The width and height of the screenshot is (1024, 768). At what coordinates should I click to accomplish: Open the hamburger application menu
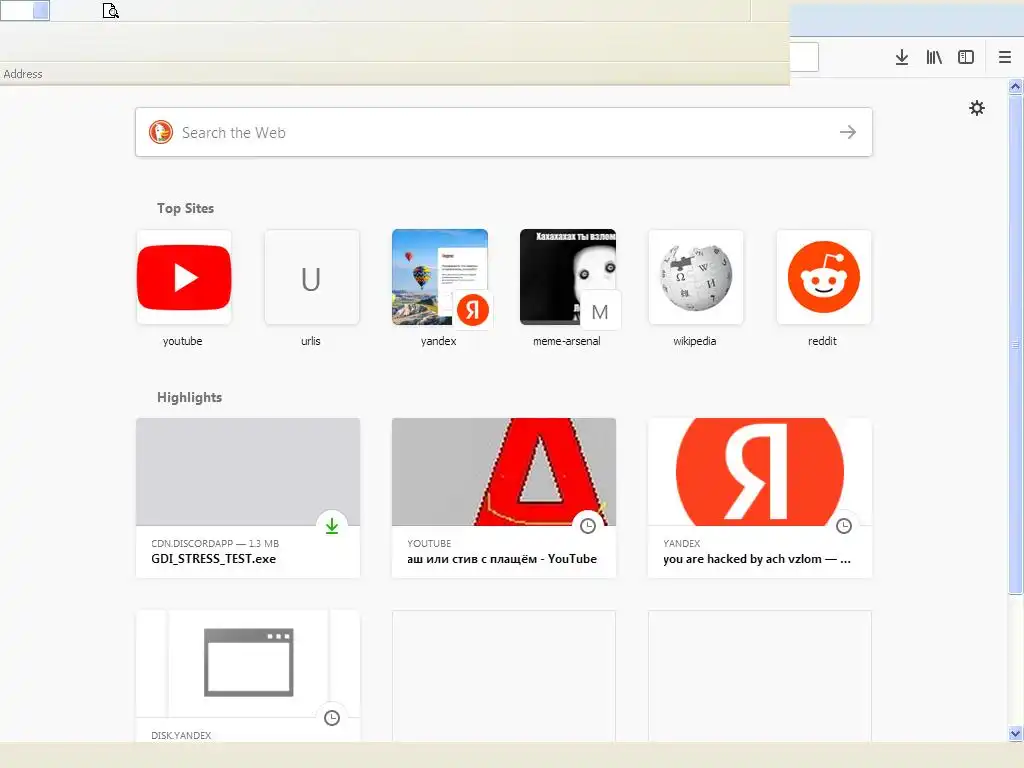tap(1004, 57)
